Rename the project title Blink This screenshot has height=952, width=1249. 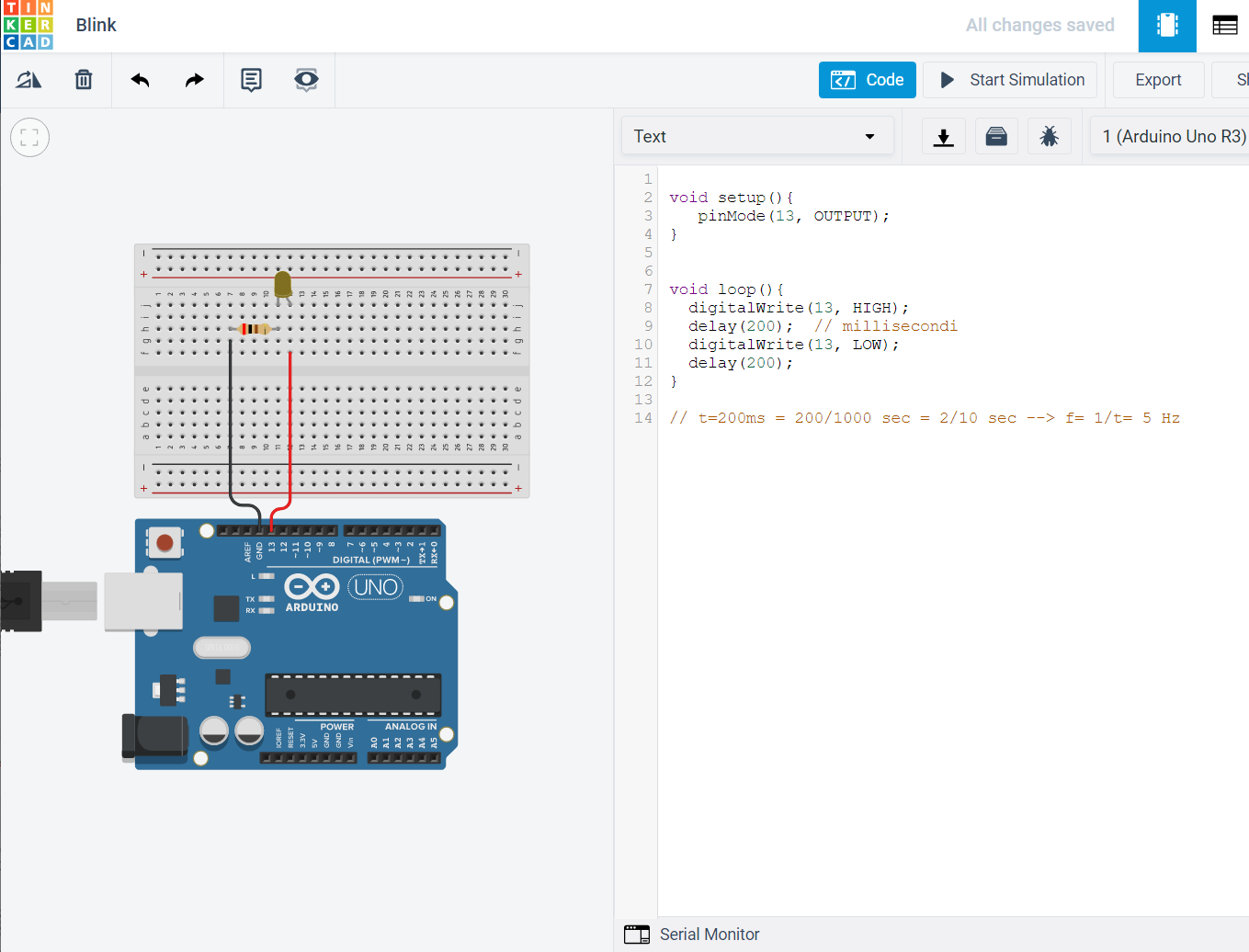[97, 26]
